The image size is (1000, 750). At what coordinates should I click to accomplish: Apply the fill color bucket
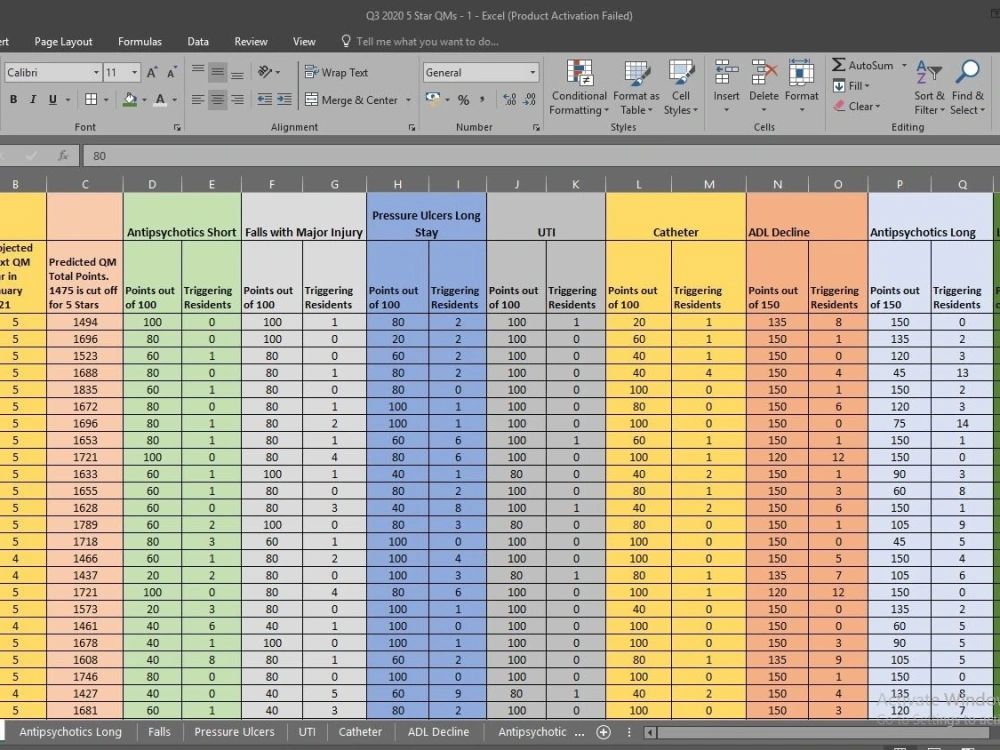(x=130, y=99)
